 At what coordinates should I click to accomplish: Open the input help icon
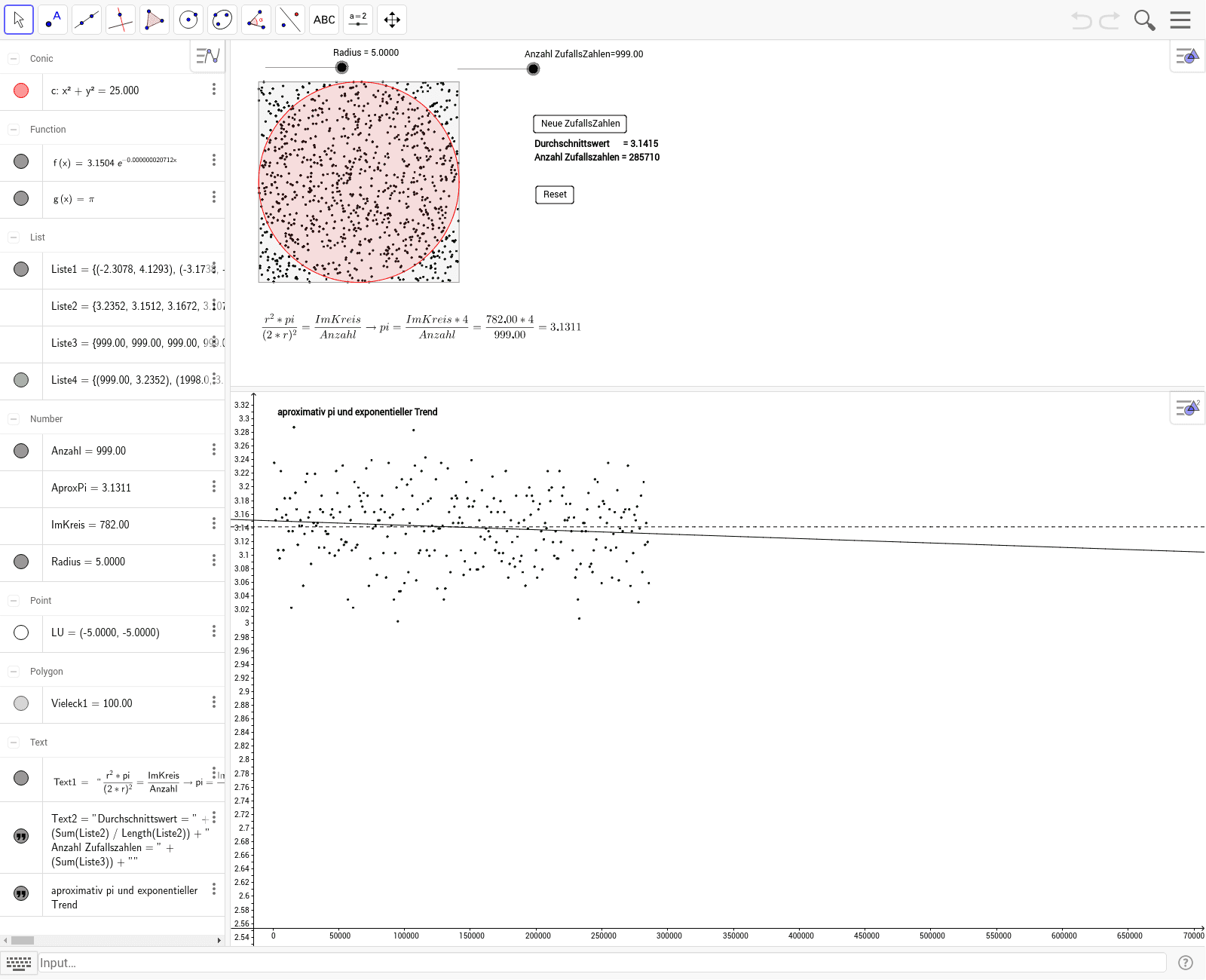(x=1185, y=963)
